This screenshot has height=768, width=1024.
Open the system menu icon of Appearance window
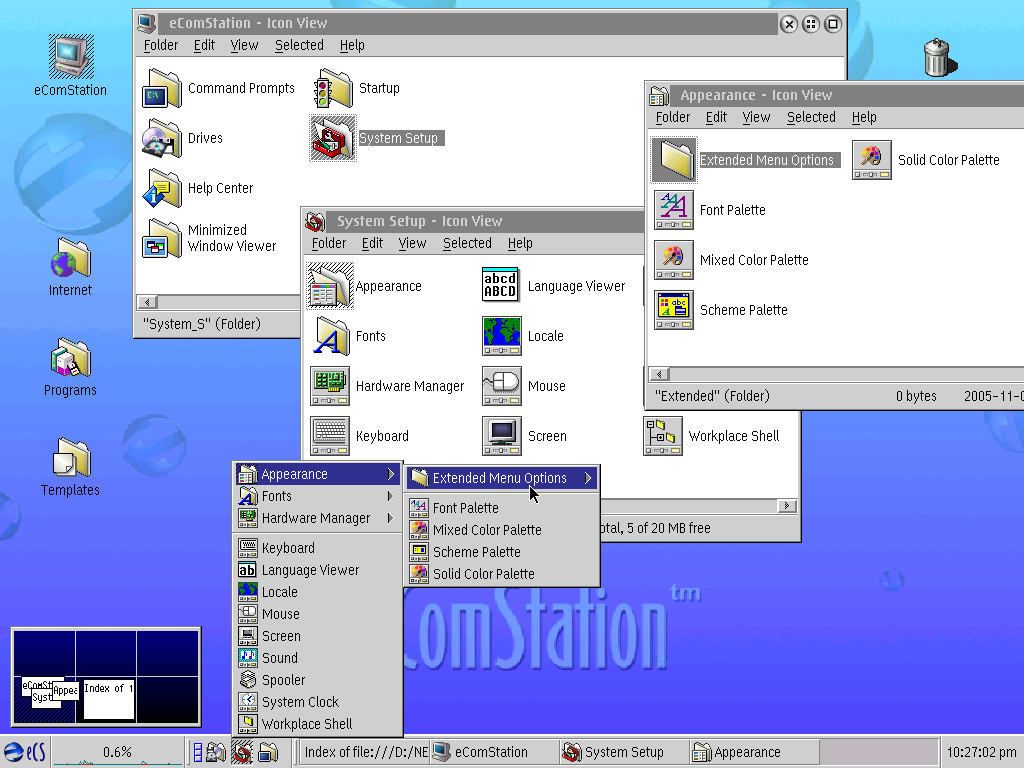[659, 95]
